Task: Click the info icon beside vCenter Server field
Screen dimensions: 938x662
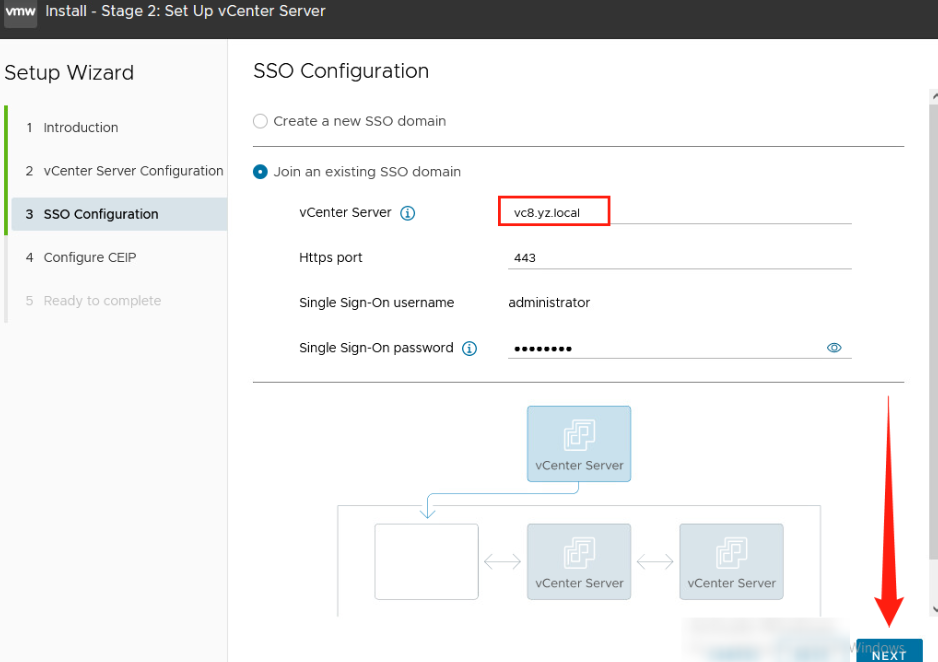Action: [407, 212]
